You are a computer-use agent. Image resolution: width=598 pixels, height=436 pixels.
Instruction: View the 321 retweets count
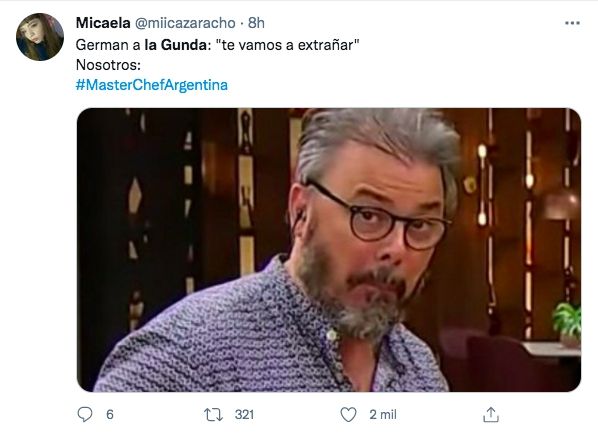(x=244, y=415)
